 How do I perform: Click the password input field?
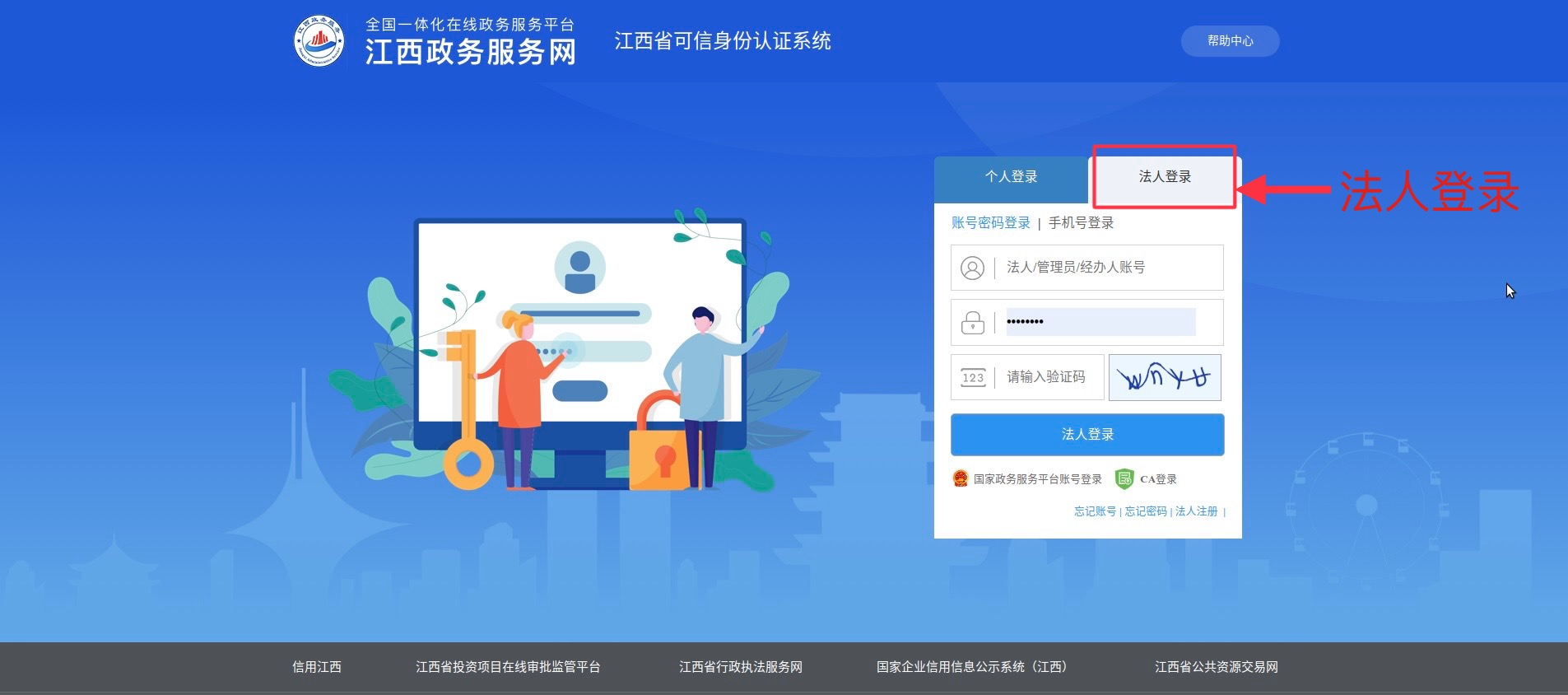1100,322
